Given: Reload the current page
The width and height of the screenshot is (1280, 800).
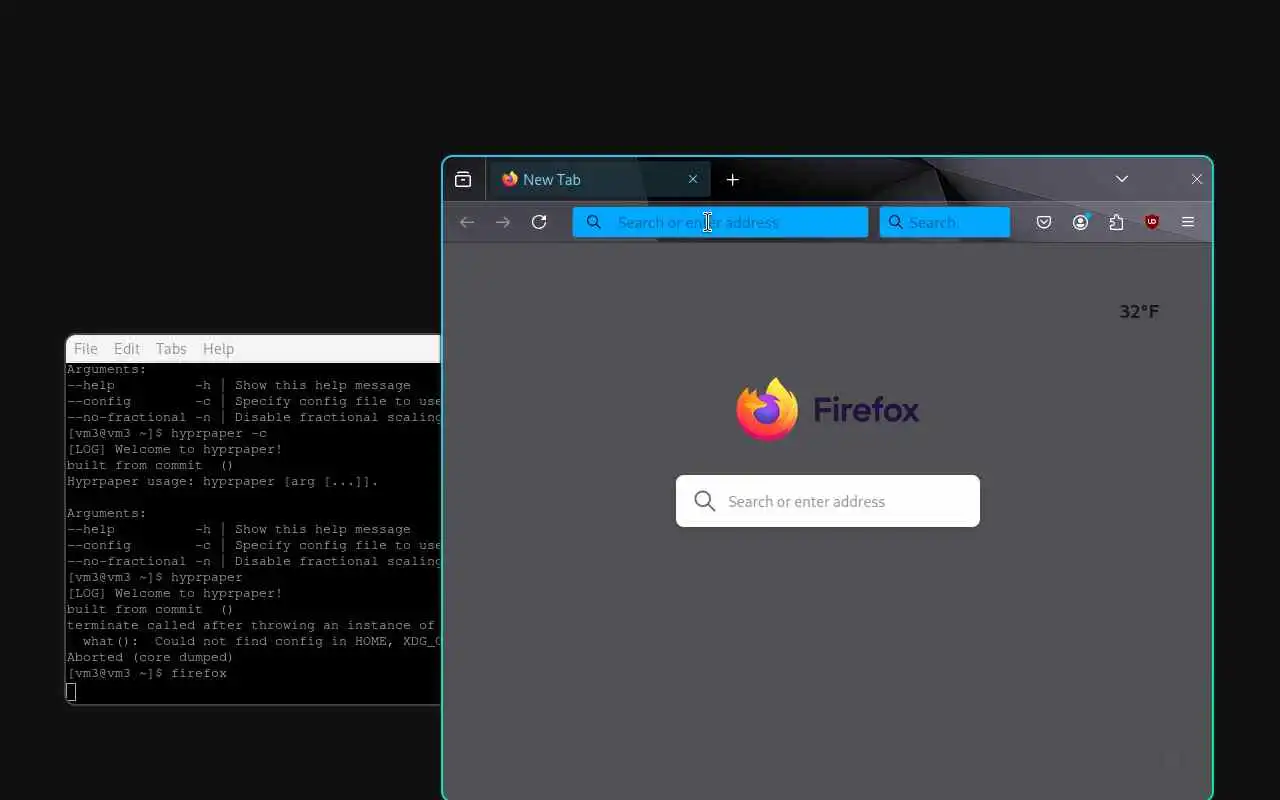Looking at the screenshot, I should tap(539, 222).
